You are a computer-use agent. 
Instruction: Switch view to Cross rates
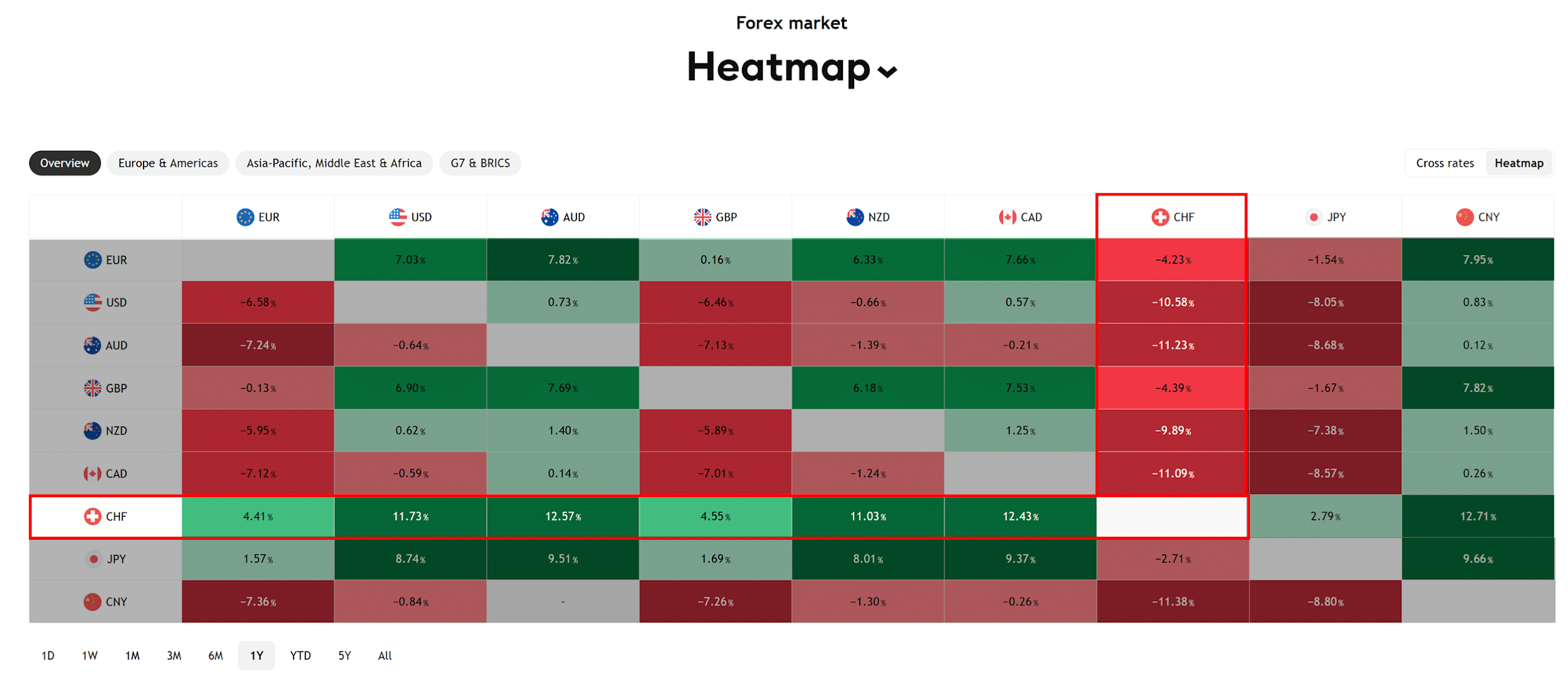1444,163
